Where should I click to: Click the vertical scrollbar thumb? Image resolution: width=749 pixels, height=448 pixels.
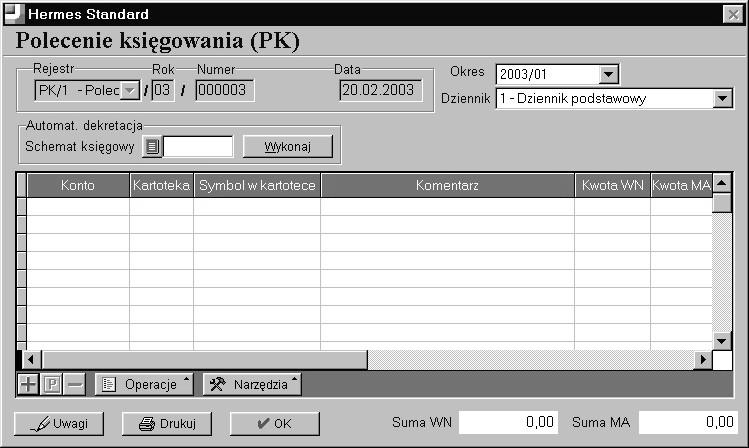click(x=722, y=203)
